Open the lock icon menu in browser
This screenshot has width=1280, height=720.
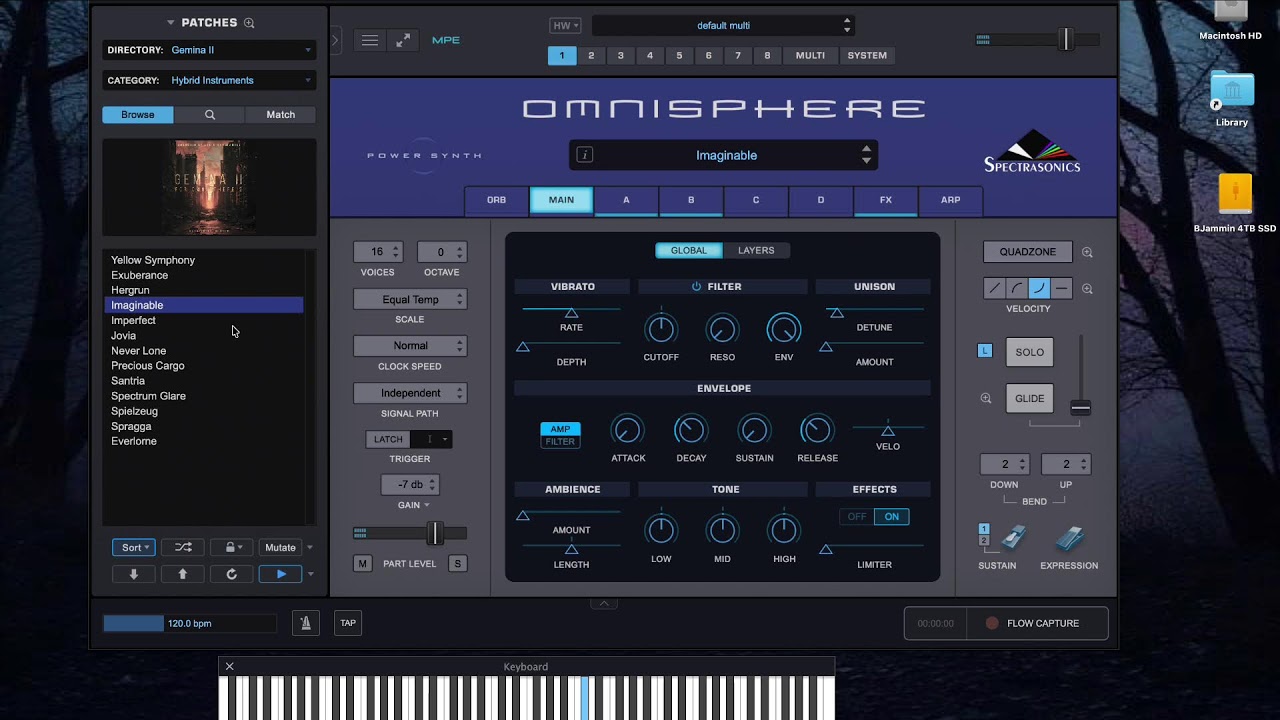point(233,547)
